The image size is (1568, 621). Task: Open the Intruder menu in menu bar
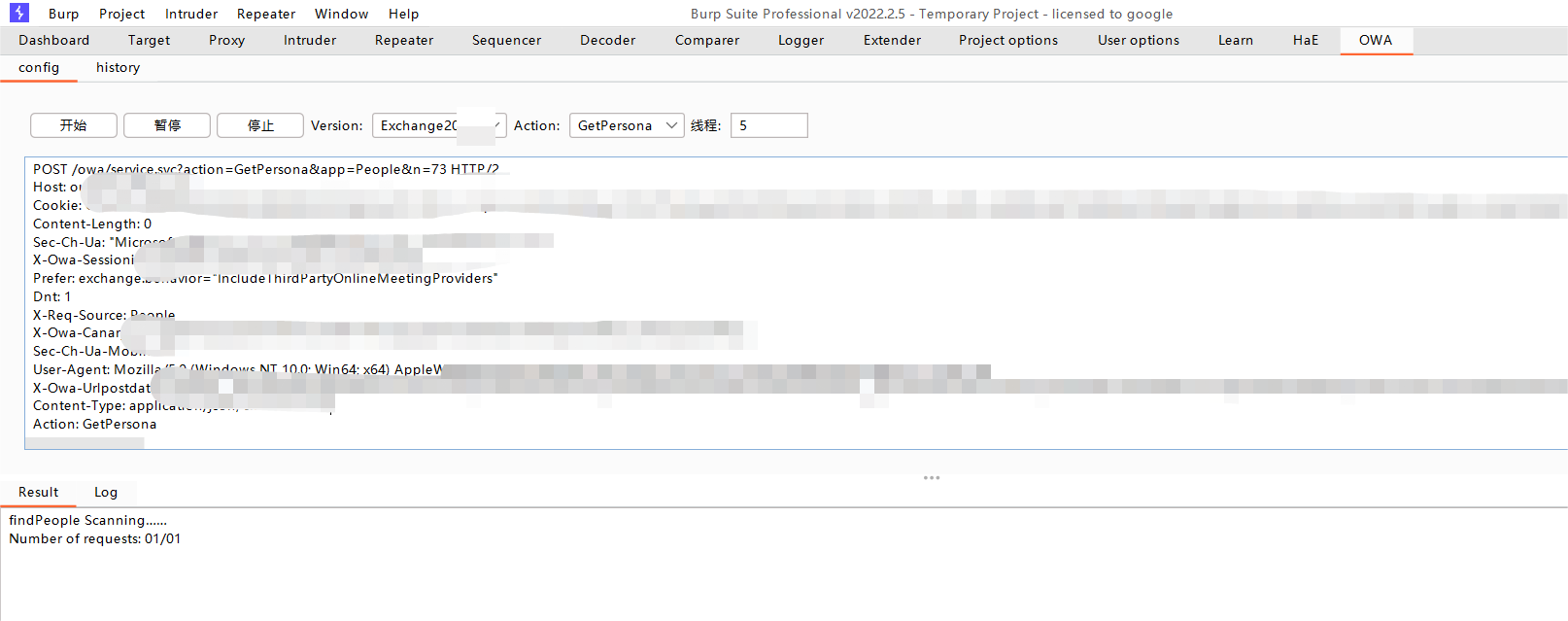(191, 14)
